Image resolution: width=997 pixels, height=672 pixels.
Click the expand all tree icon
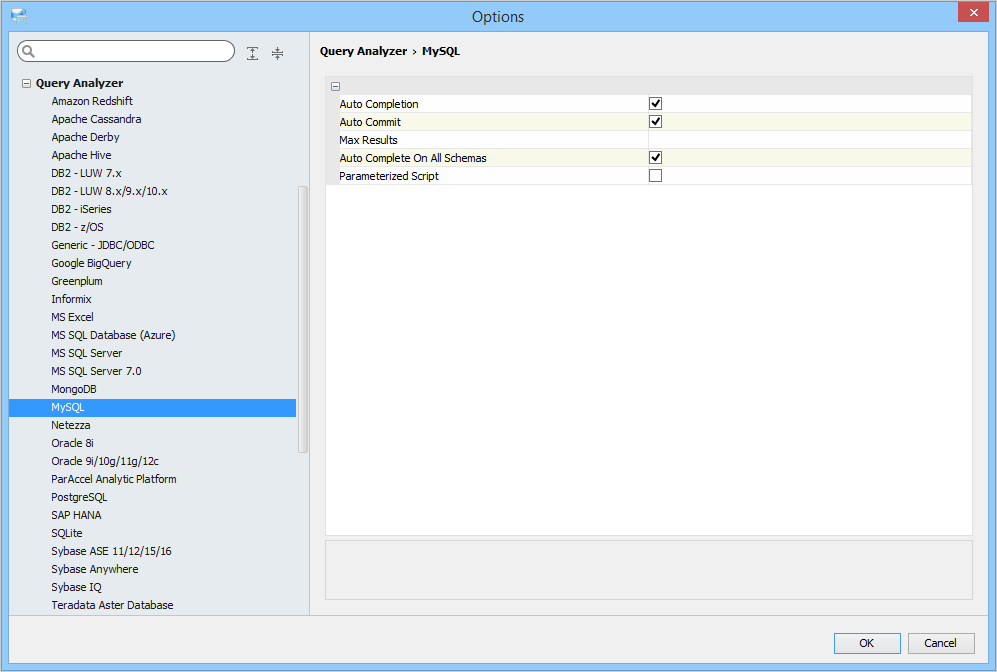pyautogui.click(x=252, y=53)
